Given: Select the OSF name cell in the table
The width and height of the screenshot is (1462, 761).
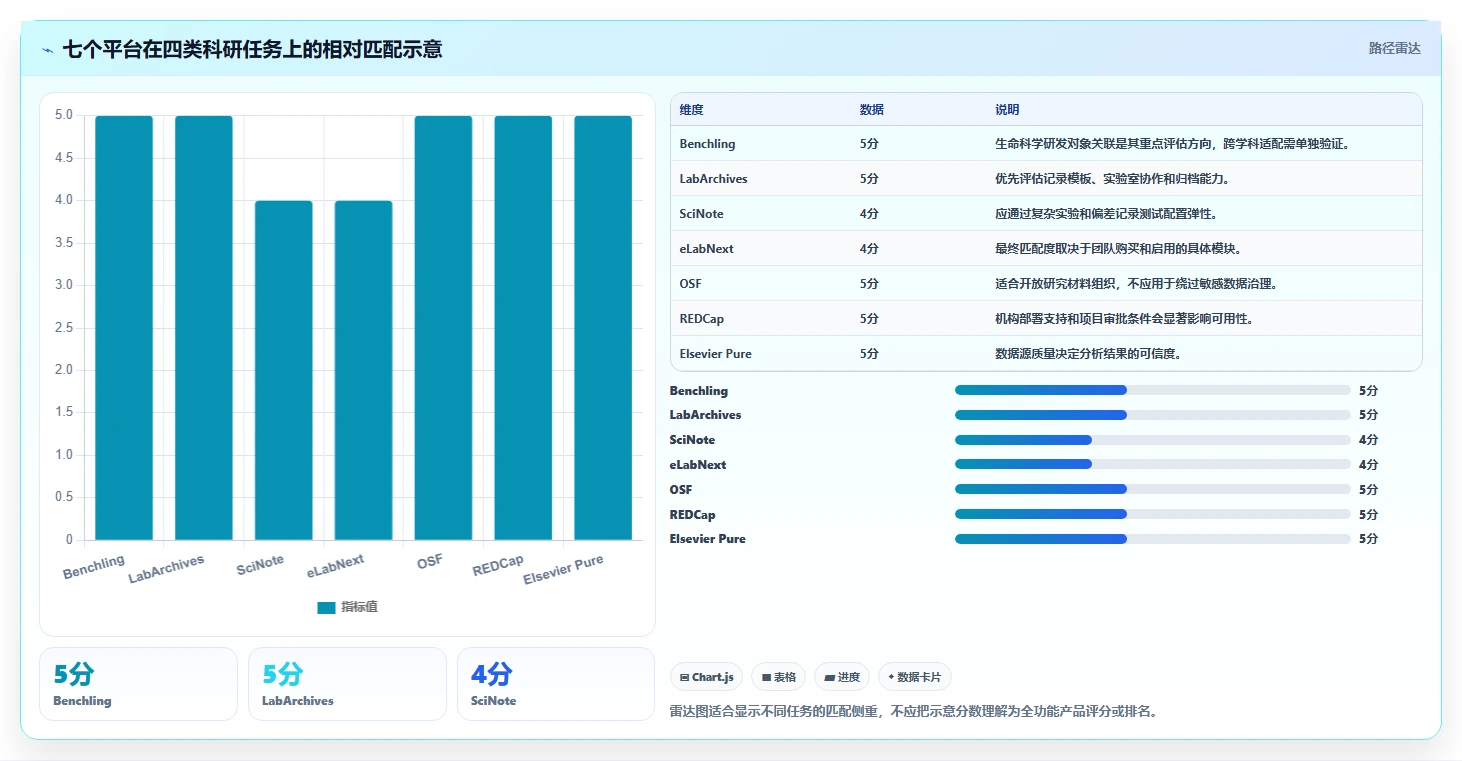Looking at the screenshot, I should tap(690, 284).
